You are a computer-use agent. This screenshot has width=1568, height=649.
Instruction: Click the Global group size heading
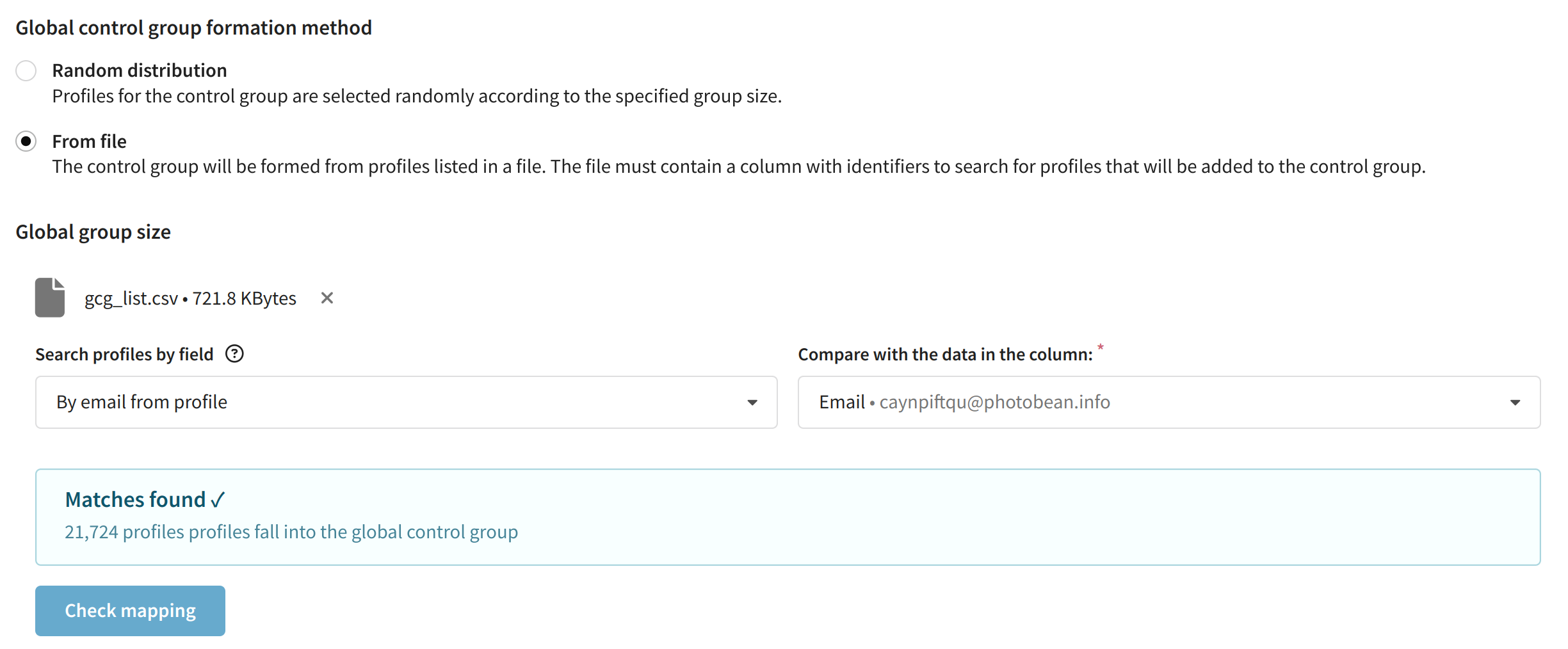(x=93, y=232)
